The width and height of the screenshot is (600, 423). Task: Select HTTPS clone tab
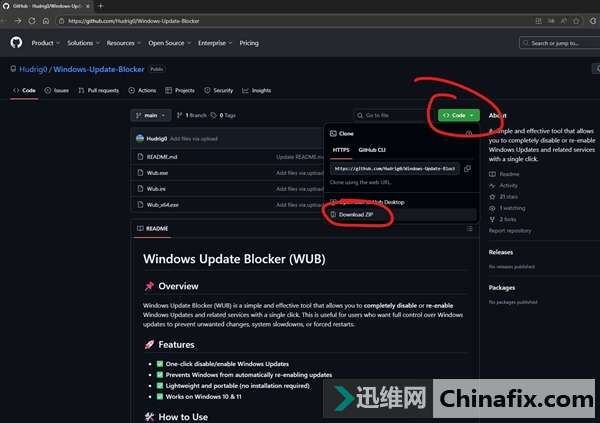tap(341, 150)
